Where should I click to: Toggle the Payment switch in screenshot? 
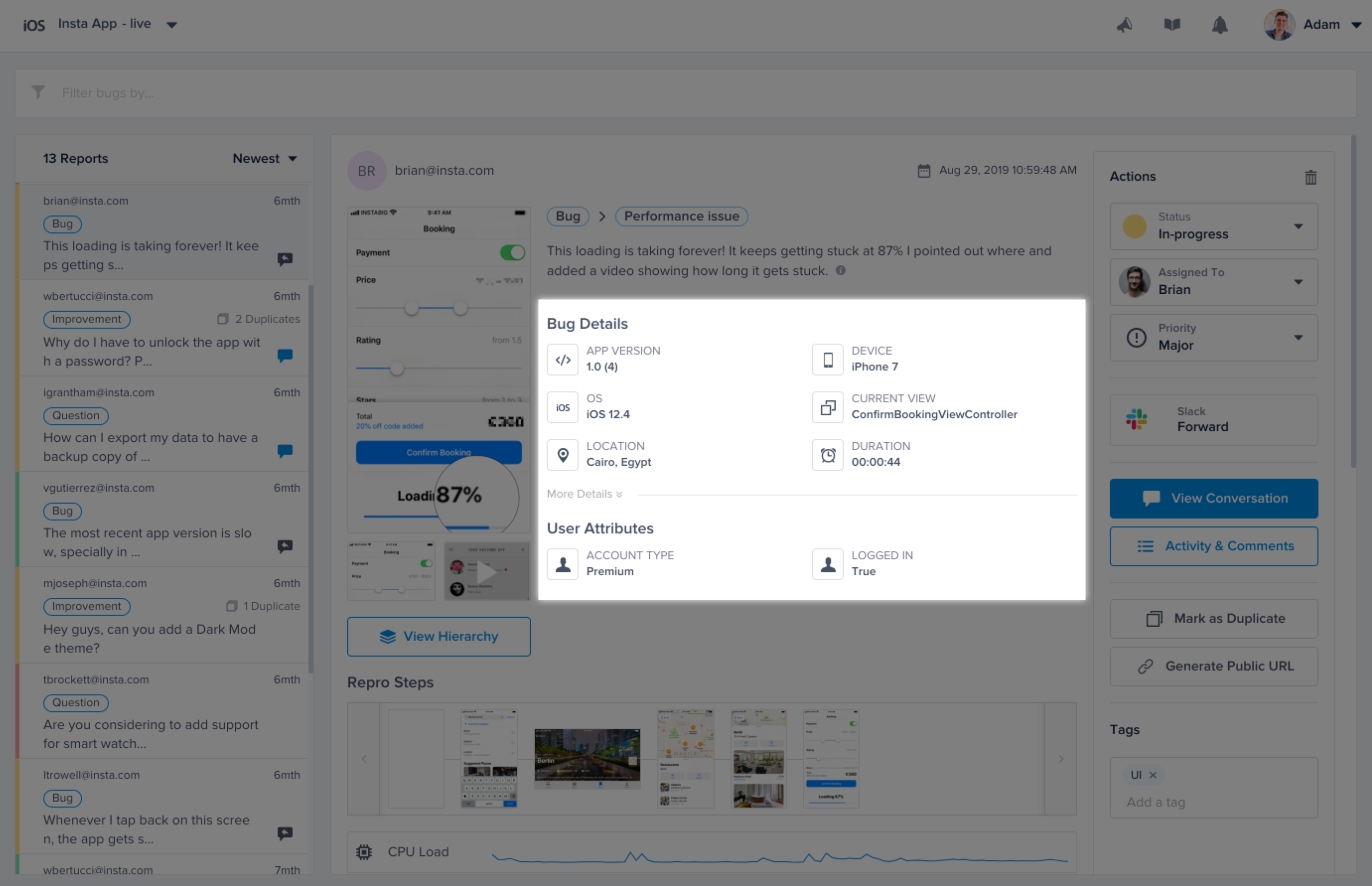coord(511,253)
